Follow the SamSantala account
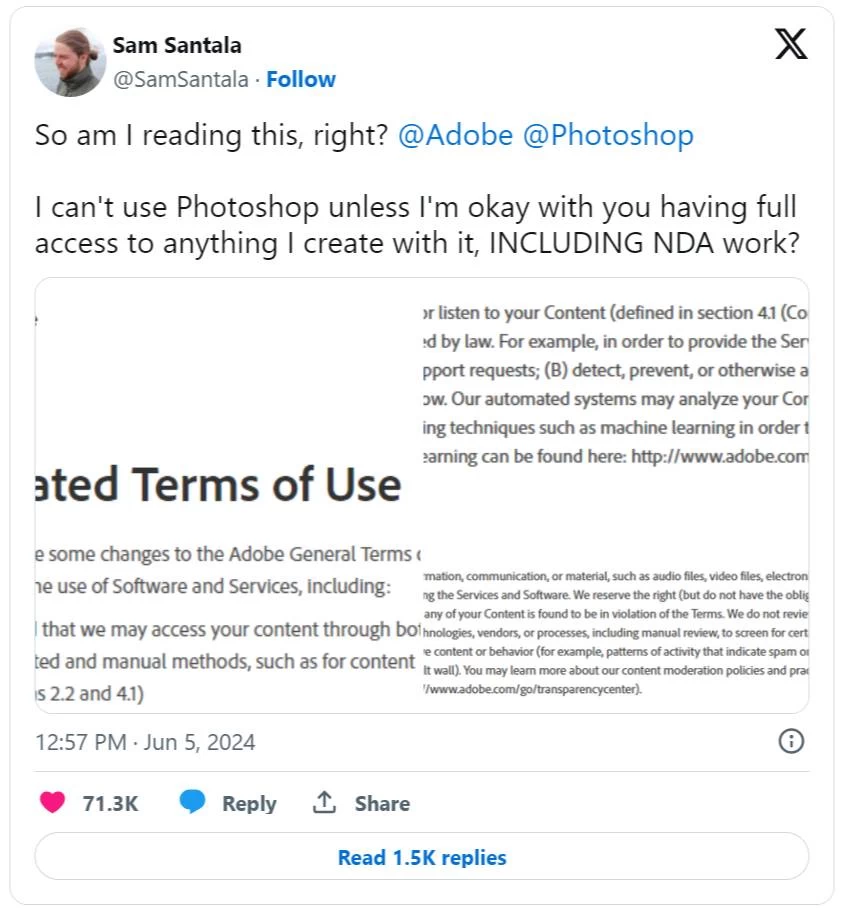Viewport: 843px width, 908px height. pos(300,79)
